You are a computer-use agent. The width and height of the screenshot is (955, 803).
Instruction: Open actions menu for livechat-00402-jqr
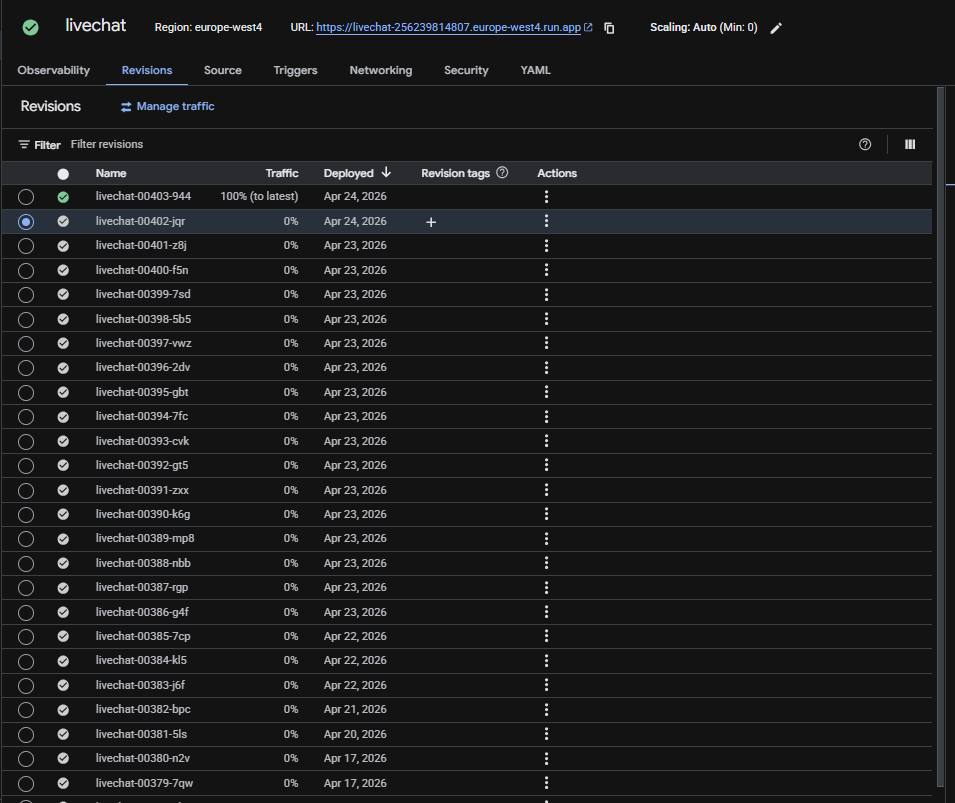pyautogui.click(x=546, y=221)
